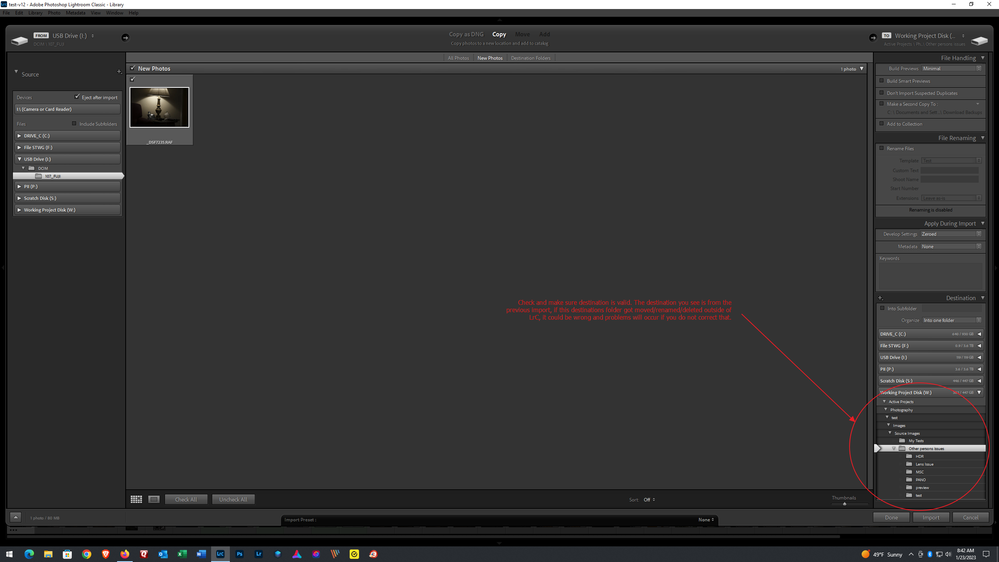Open File Explorer from taskbar
Screen dimensions: 999x562
tap(48, 554)
